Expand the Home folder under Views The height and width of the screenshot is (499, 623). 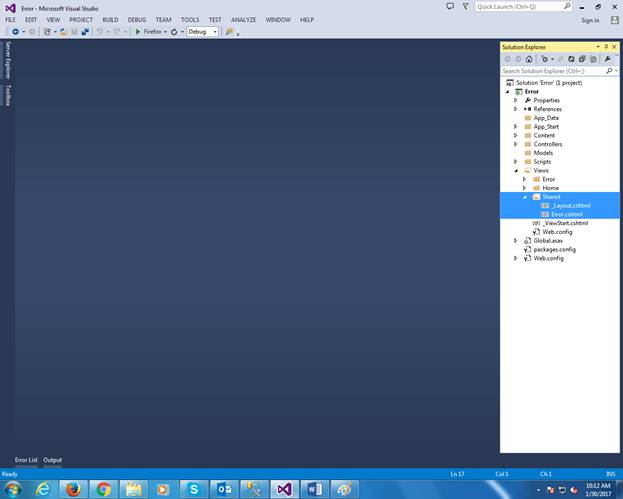tap(524, 188)
